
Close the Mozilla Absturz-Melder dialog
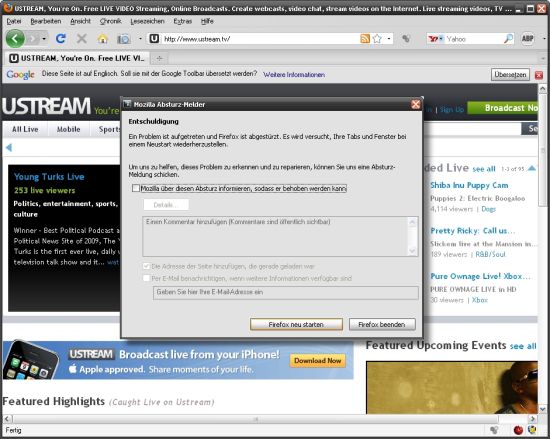(x=416, y=104)
